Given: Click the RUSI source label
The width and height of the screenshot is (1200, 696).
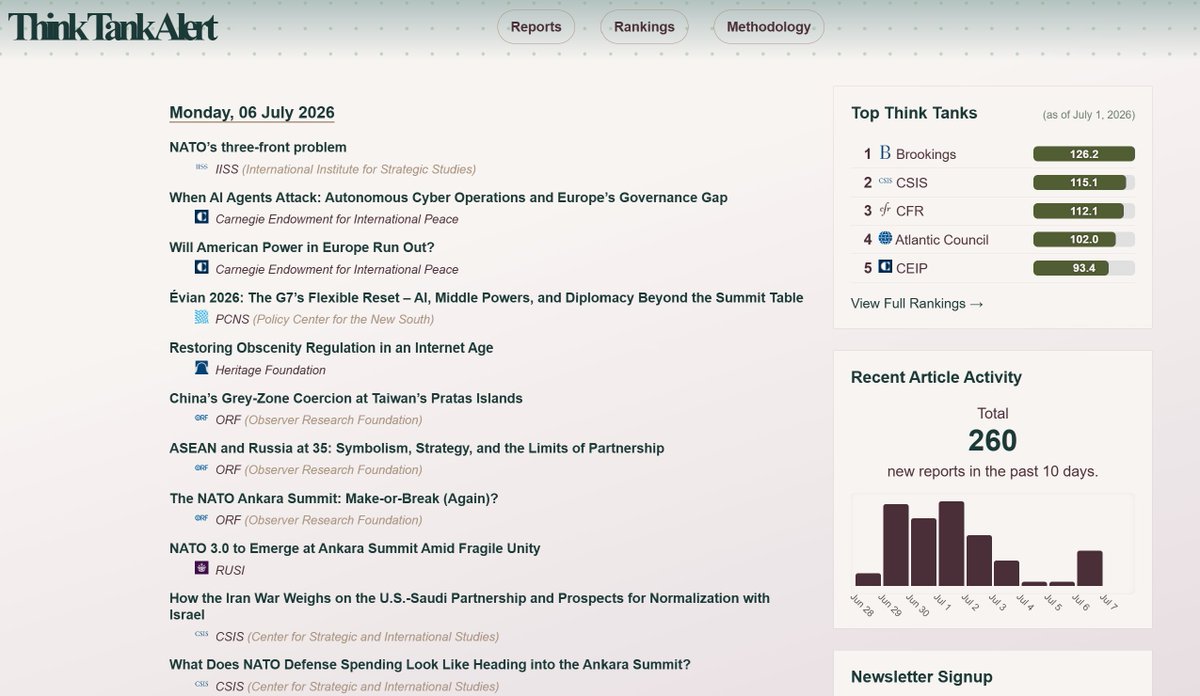Looking at the screenshot, I should 230,570.
